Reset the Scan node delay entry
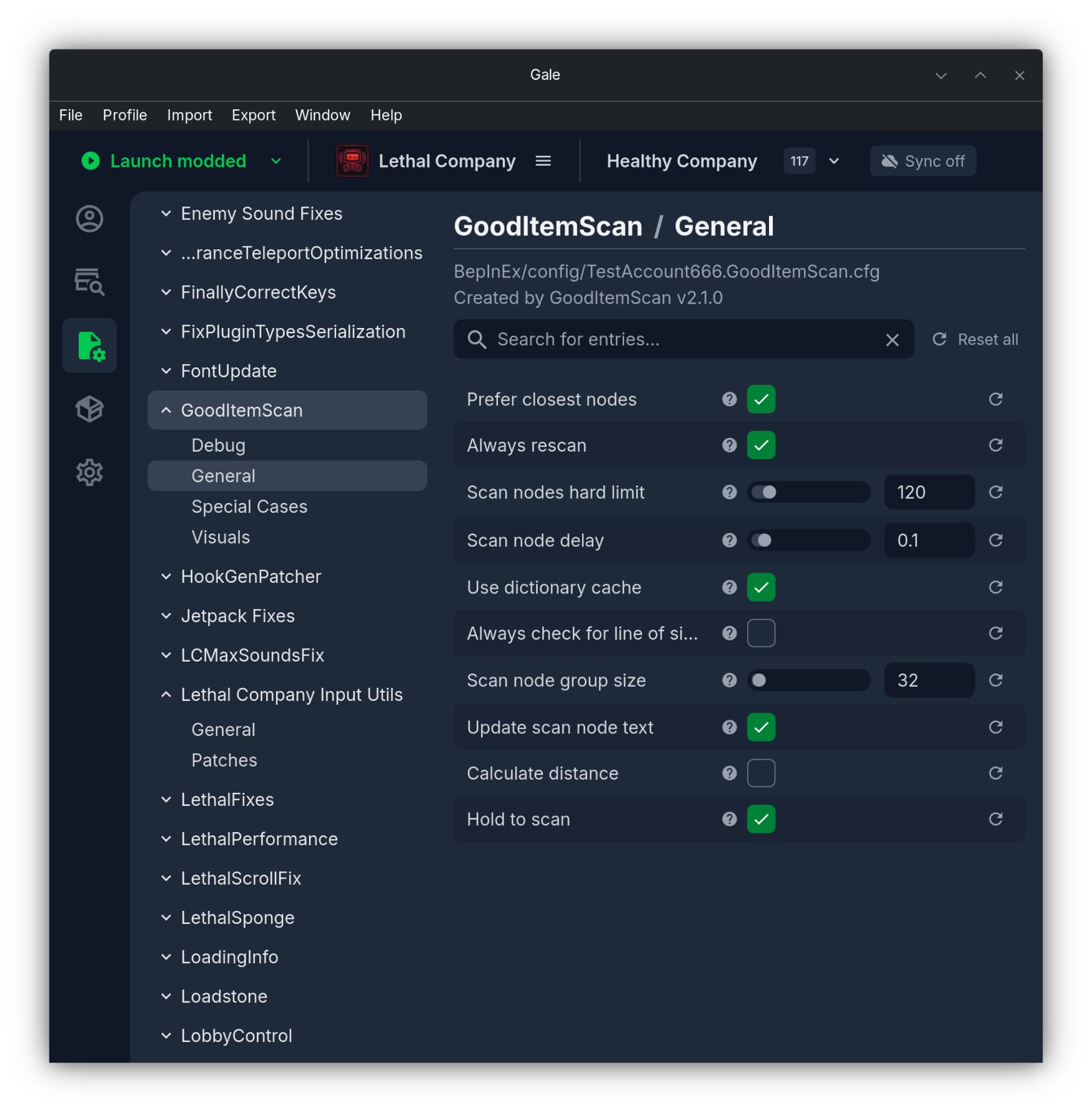1092x1112 pixels. pyautogui.click(x=995, y=540)
